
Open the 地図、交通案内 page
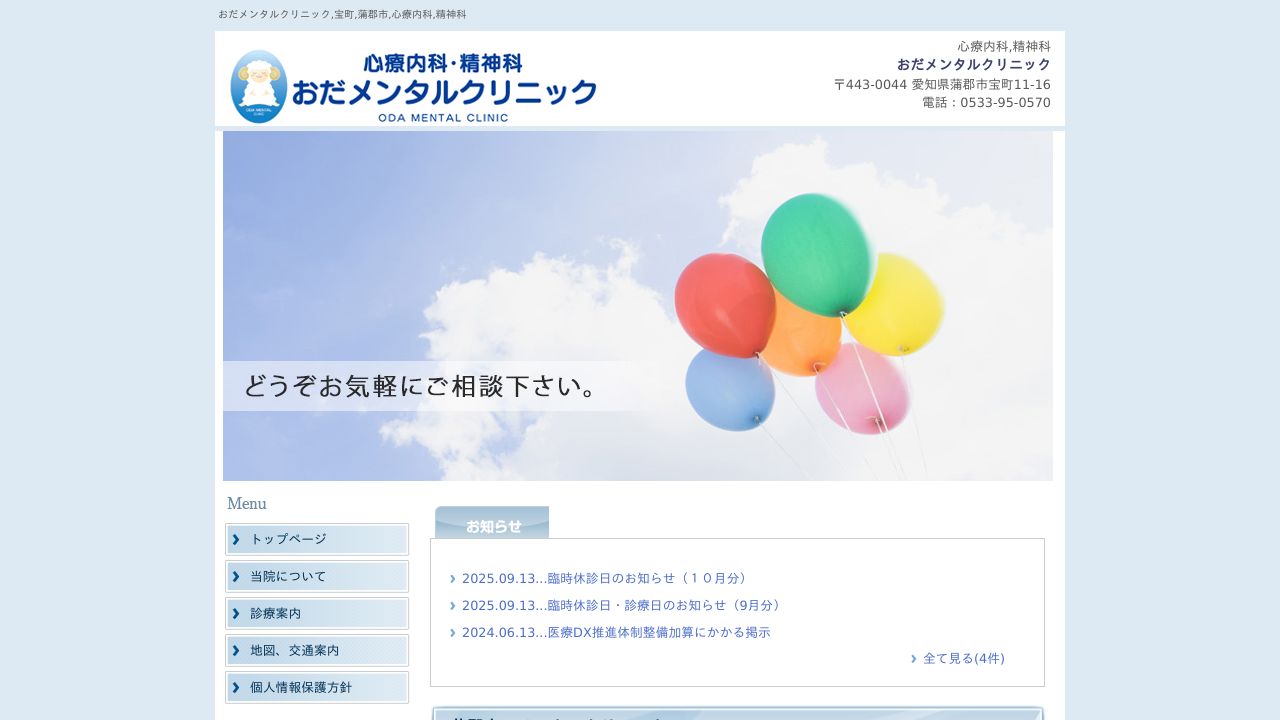pos(294,650)
